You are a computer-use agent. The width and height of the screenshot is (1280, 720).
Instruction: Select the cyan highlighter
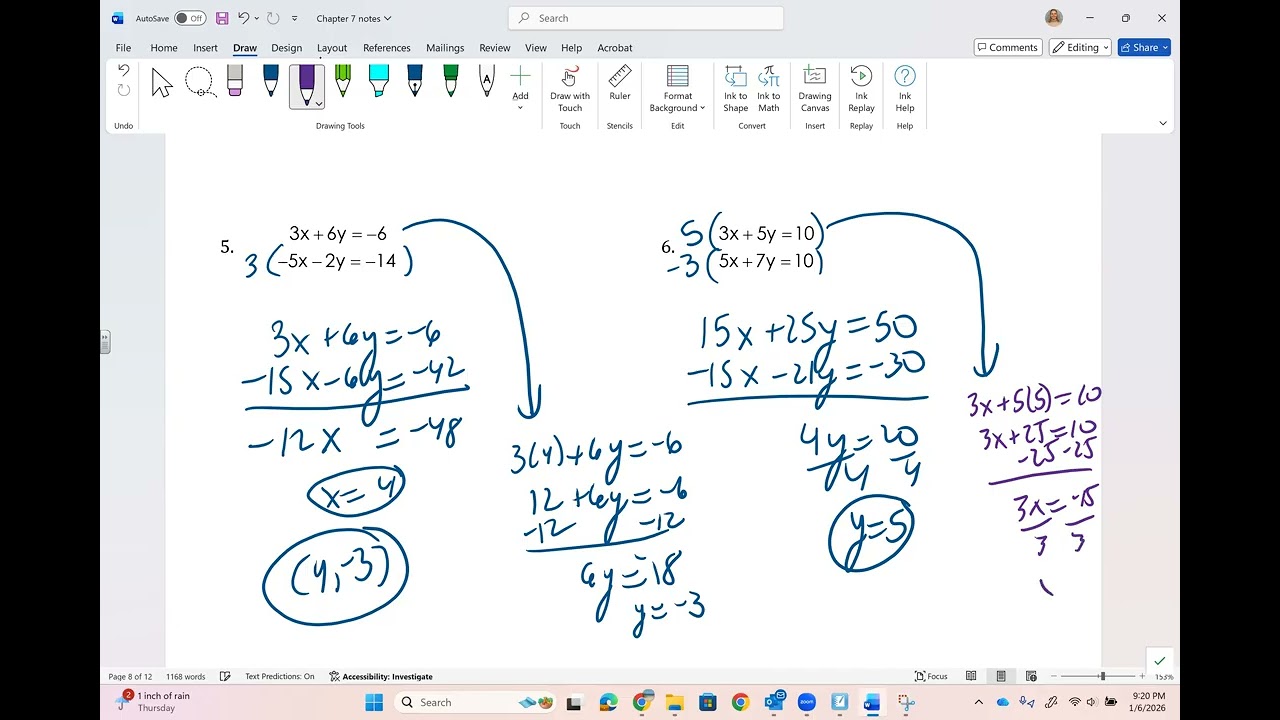(x=378, y=81)
